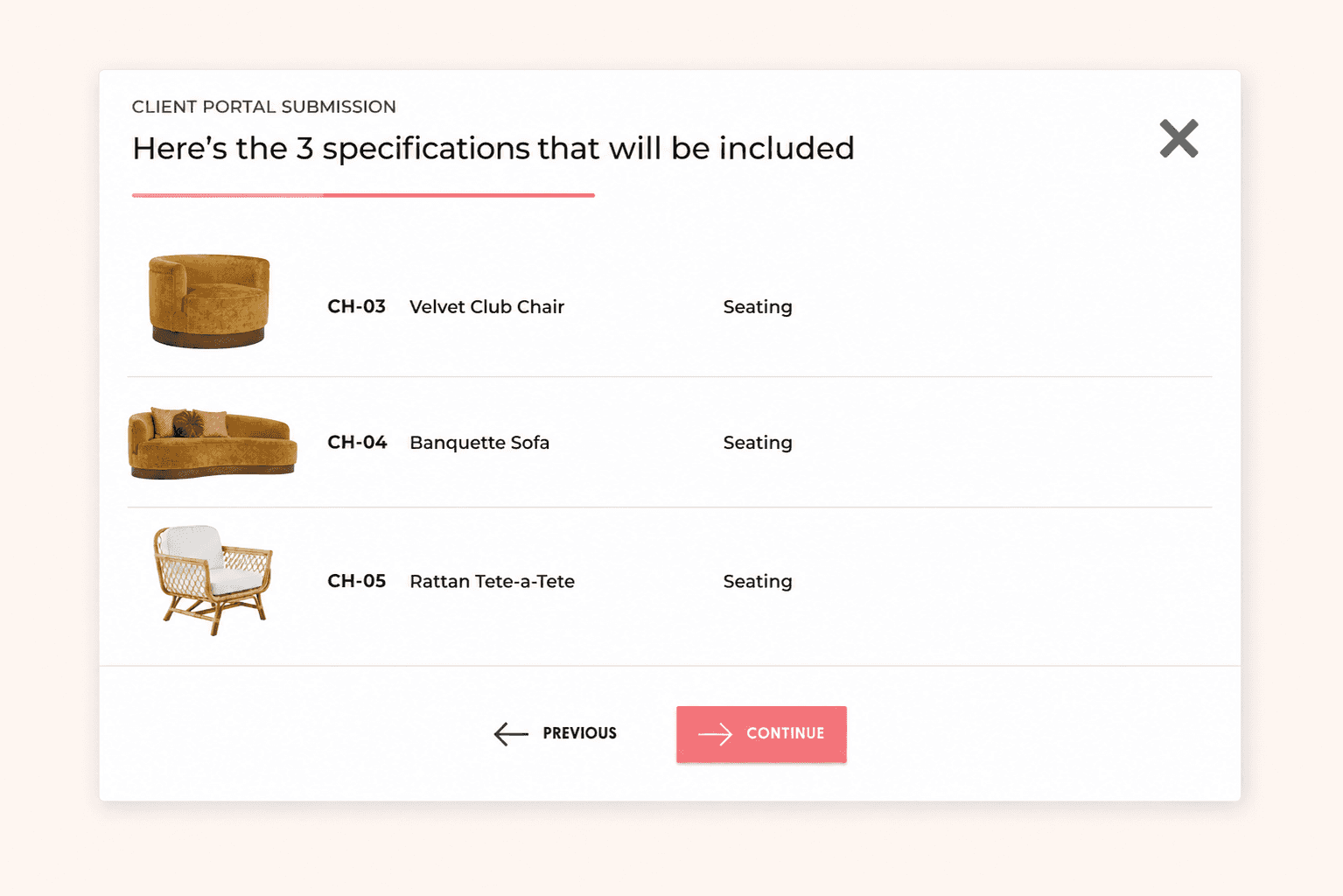This screenshot has width=1343, height=896.
Task: Click the Rattan Tete-a-Tete name
Action: coord(492,581)
